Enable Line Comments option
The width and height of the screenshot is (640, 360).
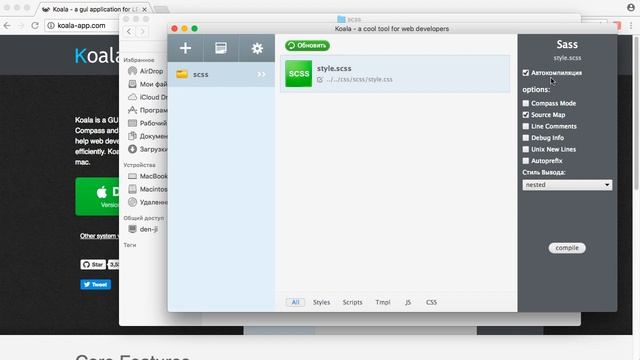click(x=526, y=126)
